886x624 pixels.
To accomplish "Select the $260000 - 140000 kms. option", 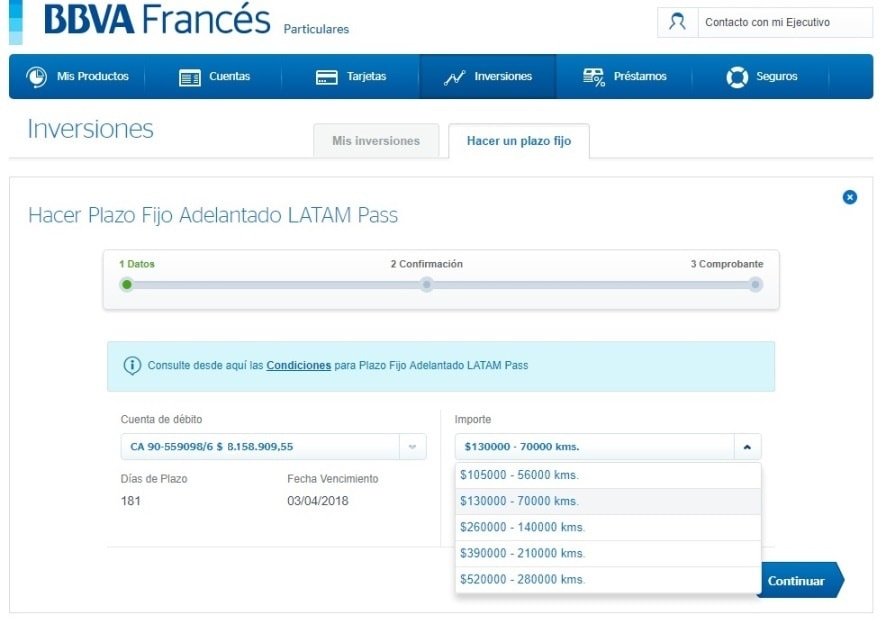I will pos(550,527).
